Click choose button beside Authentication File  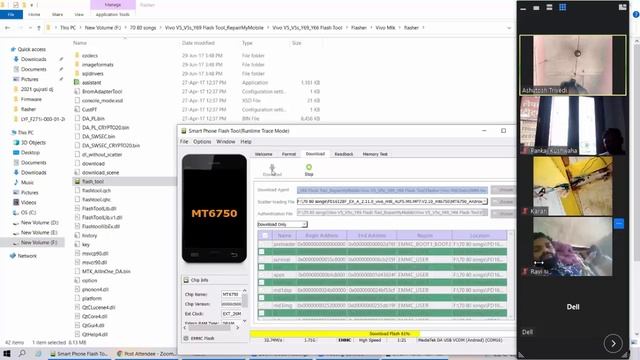click(x=503, y=213)
